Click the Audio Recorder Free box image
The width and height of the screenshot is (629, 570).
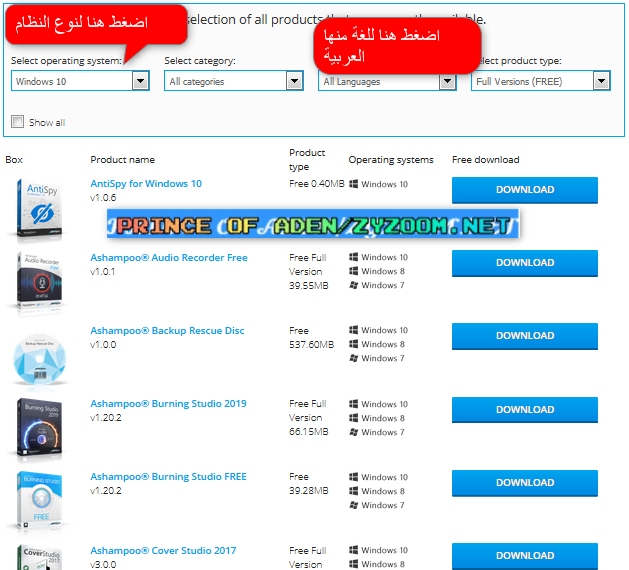[39, 282]
